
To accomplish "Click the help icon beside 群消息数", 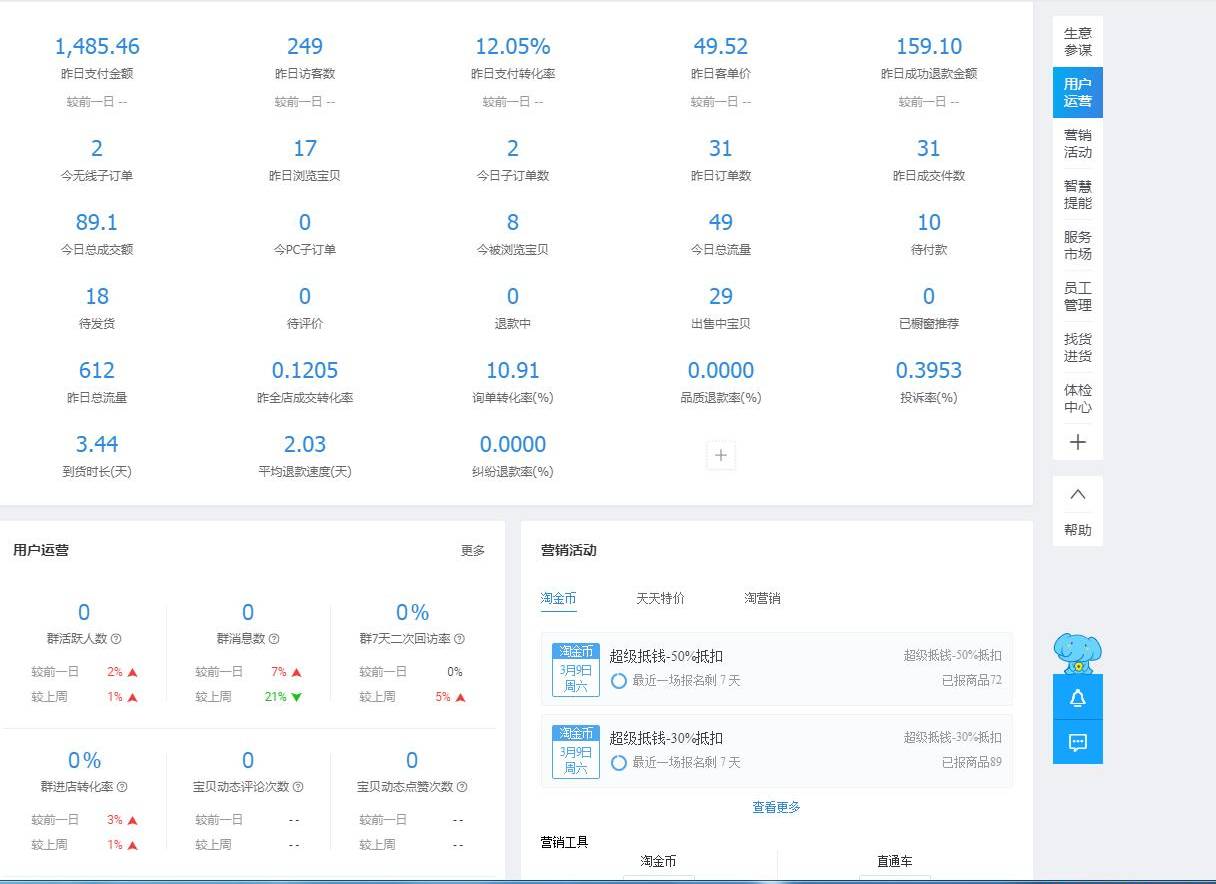I will click(274, 639).
